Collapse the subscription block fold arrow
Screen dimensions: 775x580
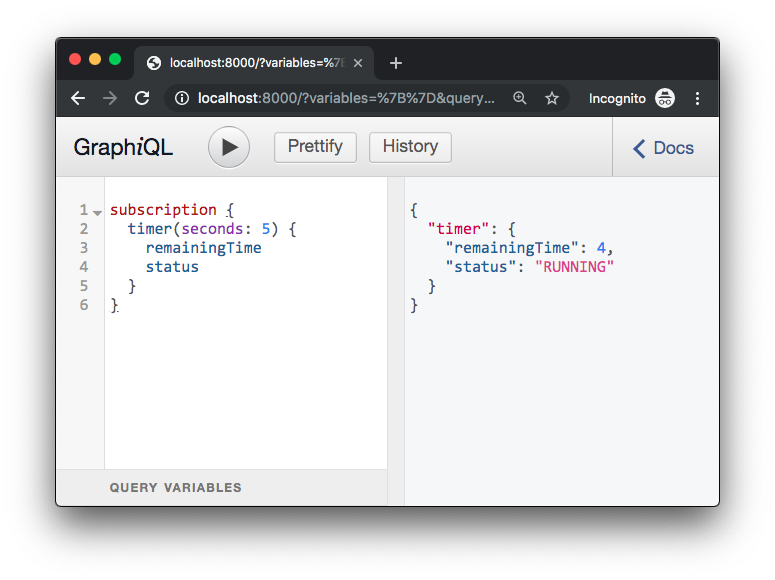point(98,212)
